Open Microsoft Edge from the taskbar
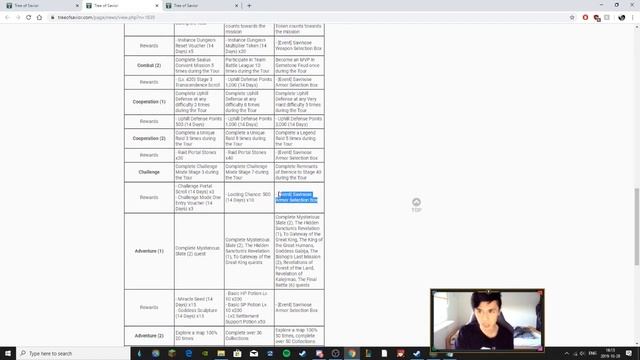The width and height of the screenshot is (640, 360). [189, 353]
